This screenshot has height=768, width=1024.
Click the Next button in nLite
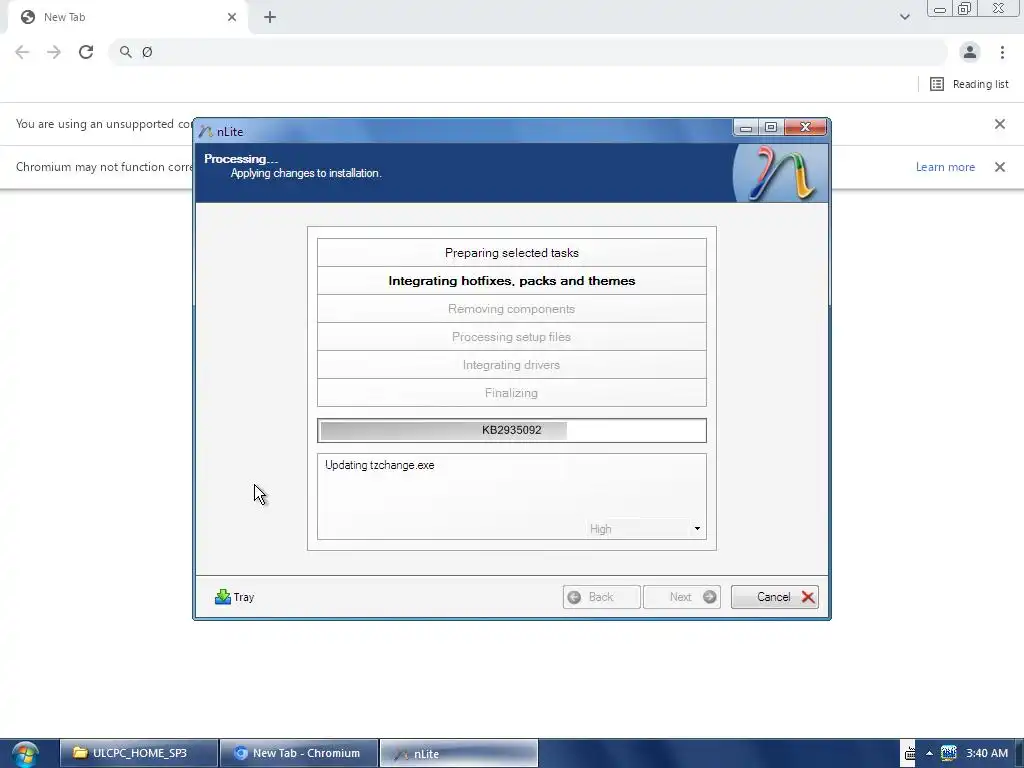682,597
